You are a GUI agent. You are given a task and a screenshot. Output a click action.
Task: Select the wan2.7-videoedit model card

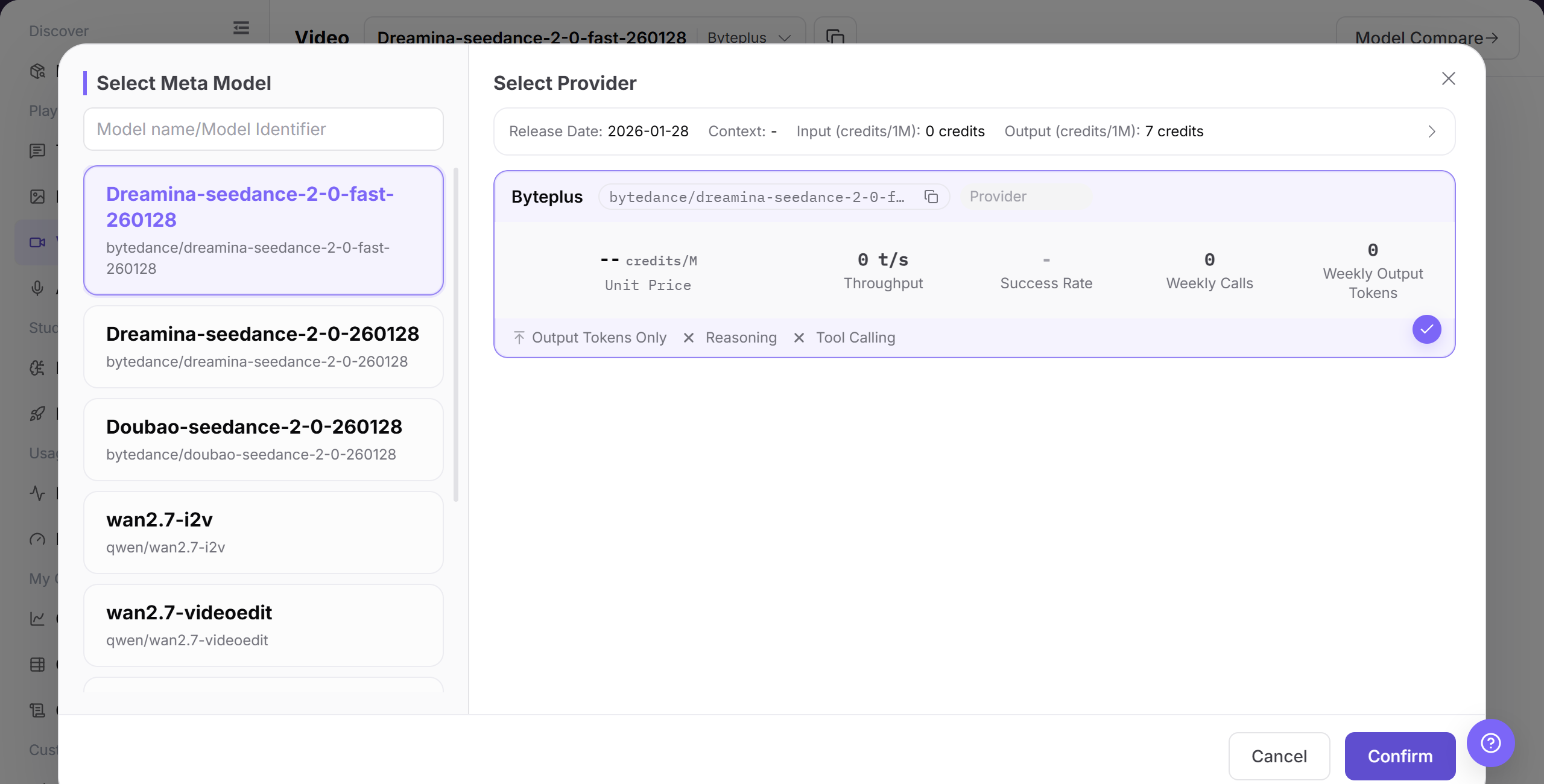click(264, 625)
